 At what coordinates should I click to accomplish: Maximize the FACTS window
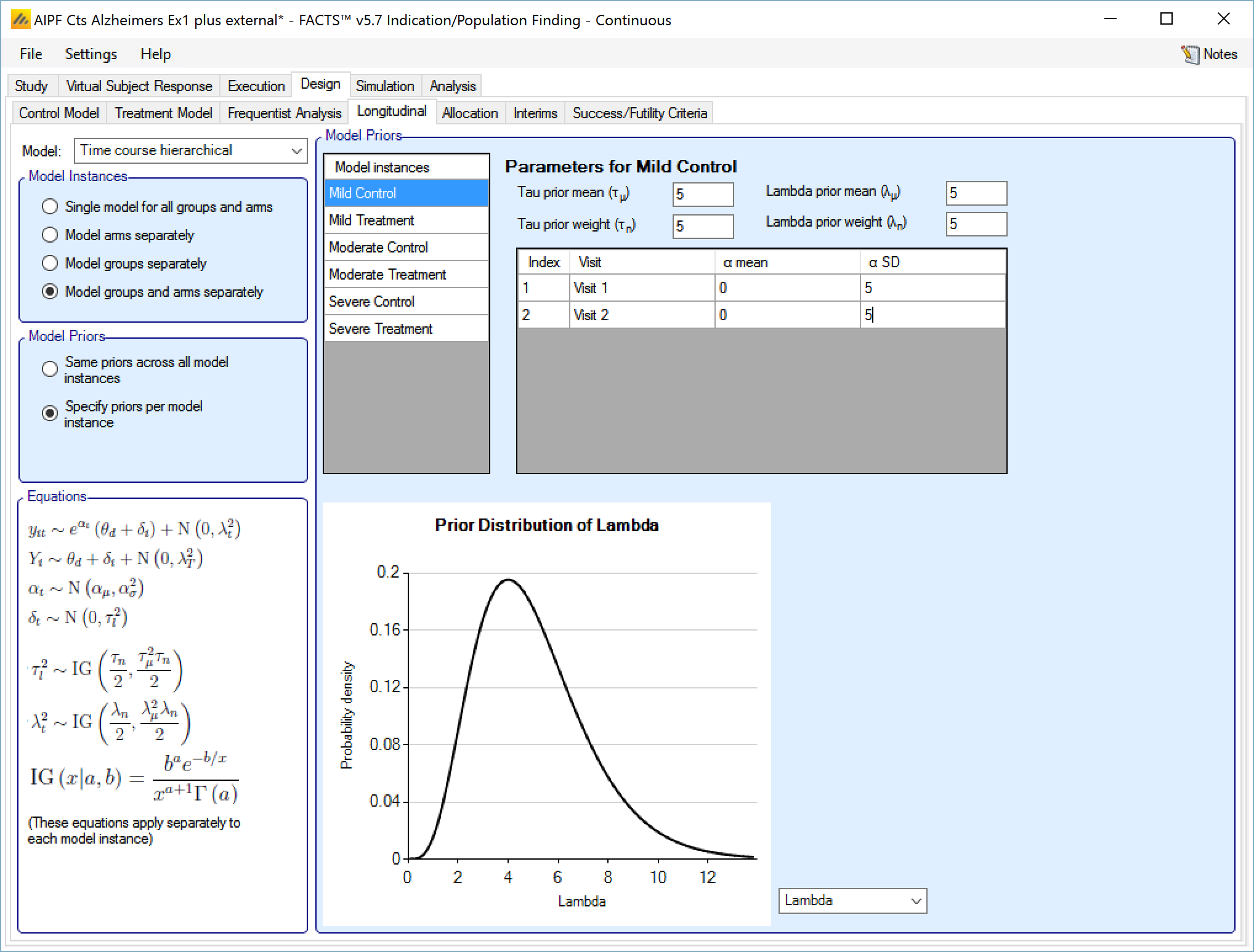(x=1166, y=19)
